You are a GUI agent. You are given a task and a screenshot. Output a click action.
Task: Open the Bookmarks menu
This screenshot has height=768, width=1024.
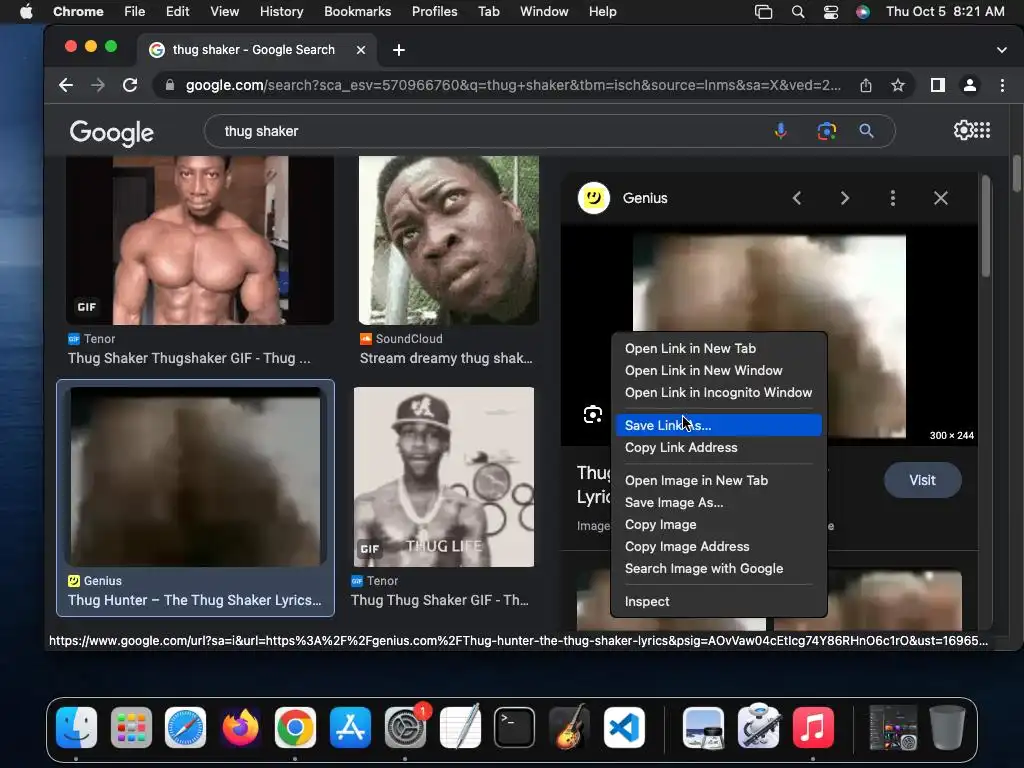pos(357,11)
